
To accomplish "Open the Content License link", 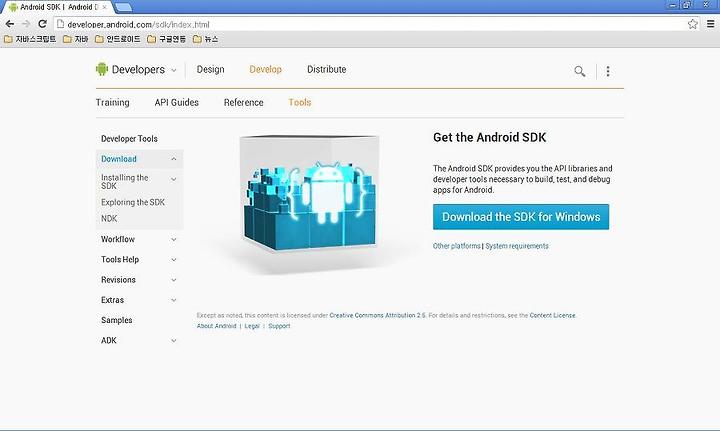I will [552, 315].
